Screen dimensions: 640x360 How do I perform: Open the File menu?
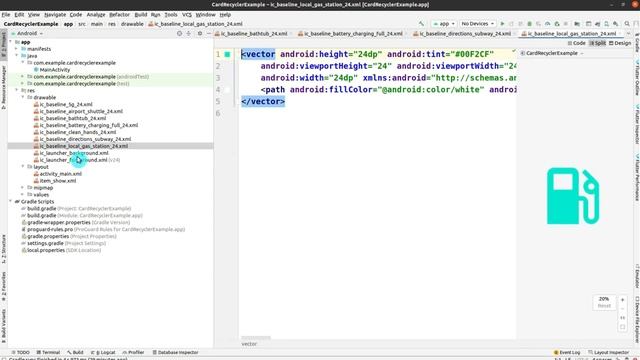pos(6,15)
